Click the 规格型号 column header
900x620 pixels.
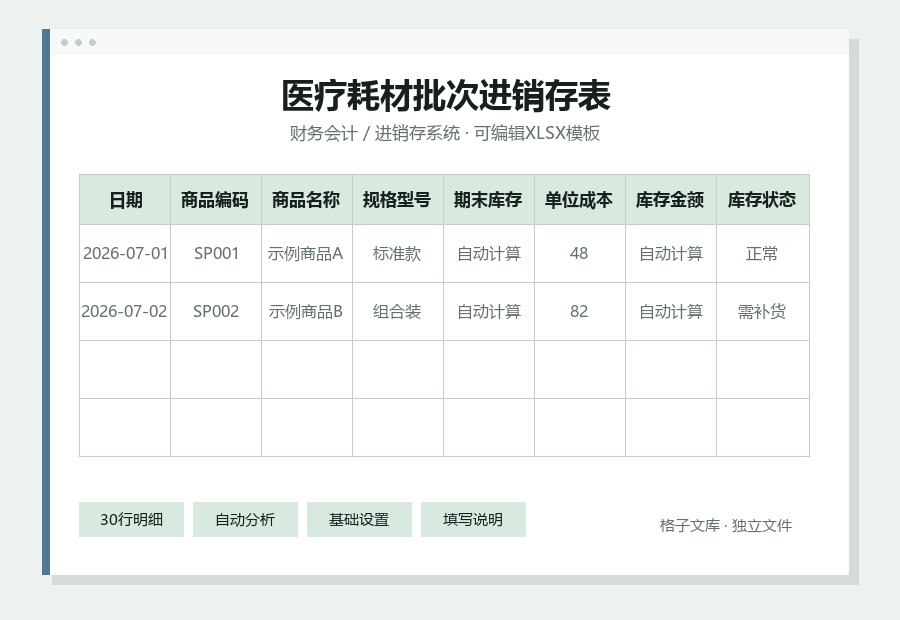click(x=398, y=200)
